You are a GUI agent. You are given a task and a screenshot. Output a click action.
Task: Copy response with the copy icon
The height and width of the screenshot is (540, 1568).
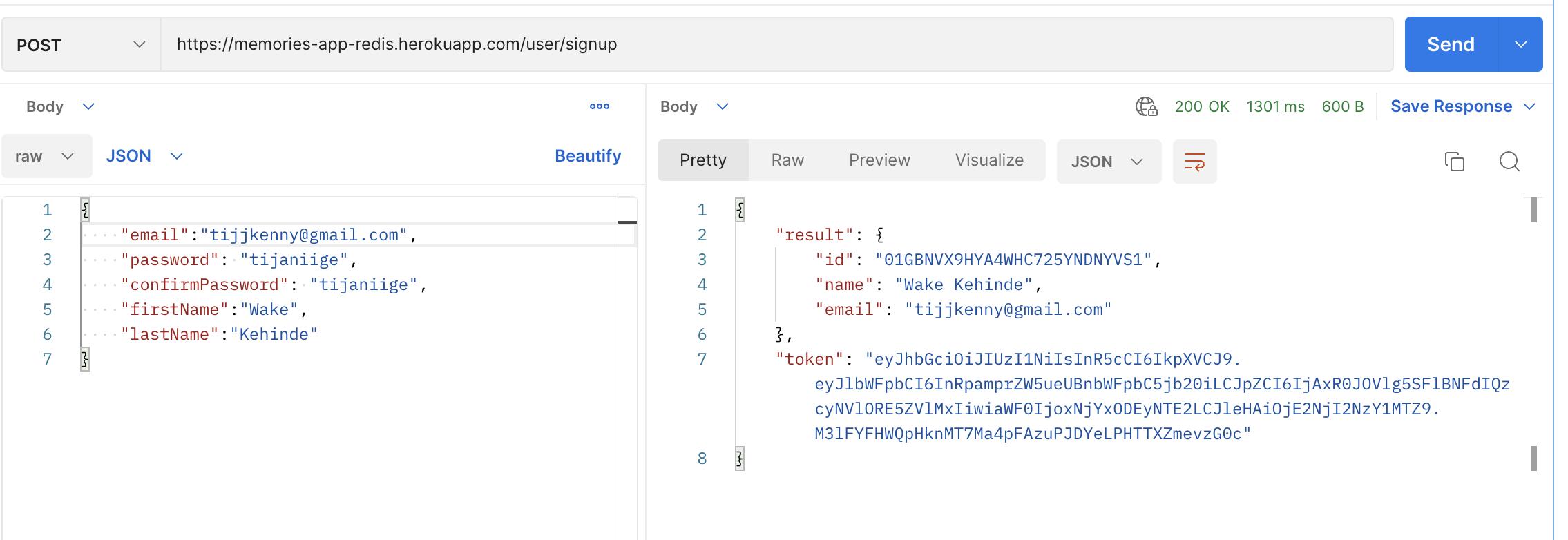[x=1454, y=162]
